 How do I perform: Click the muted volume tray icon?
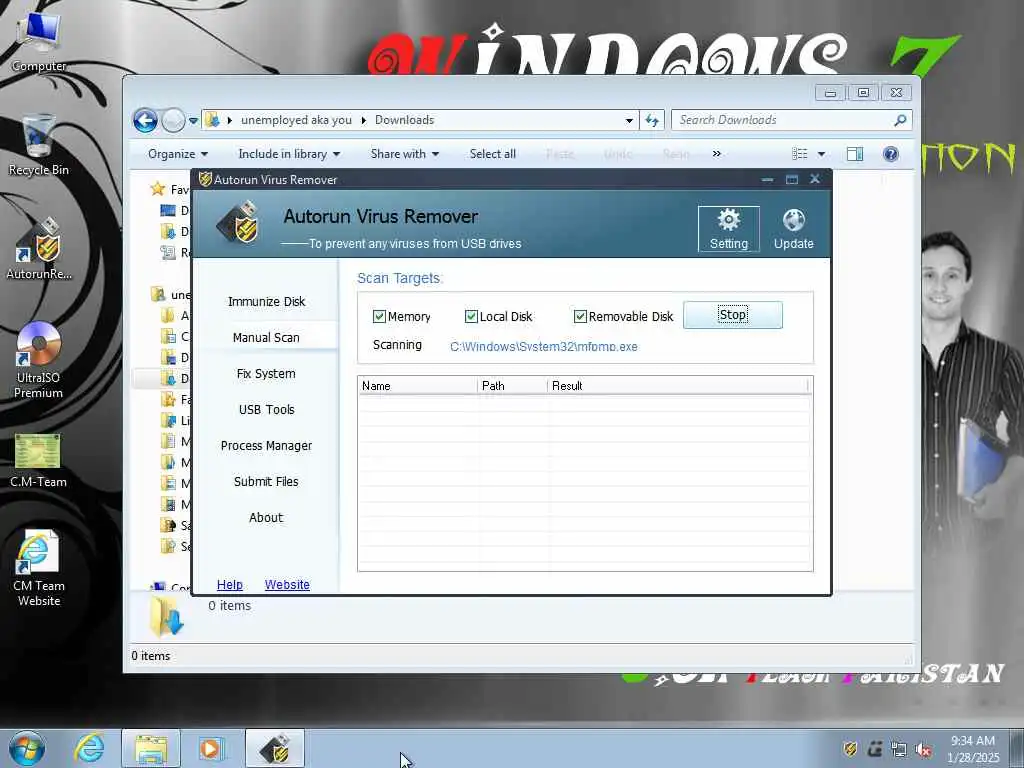coord(923,749)
